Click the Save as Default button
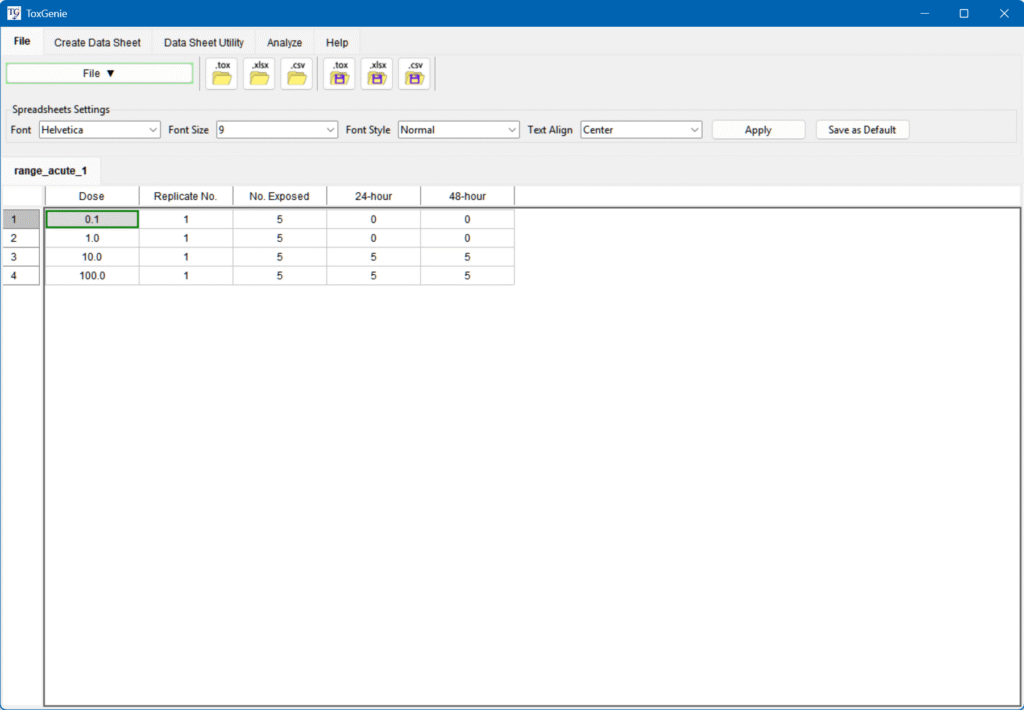 click(x=862, y=130)
